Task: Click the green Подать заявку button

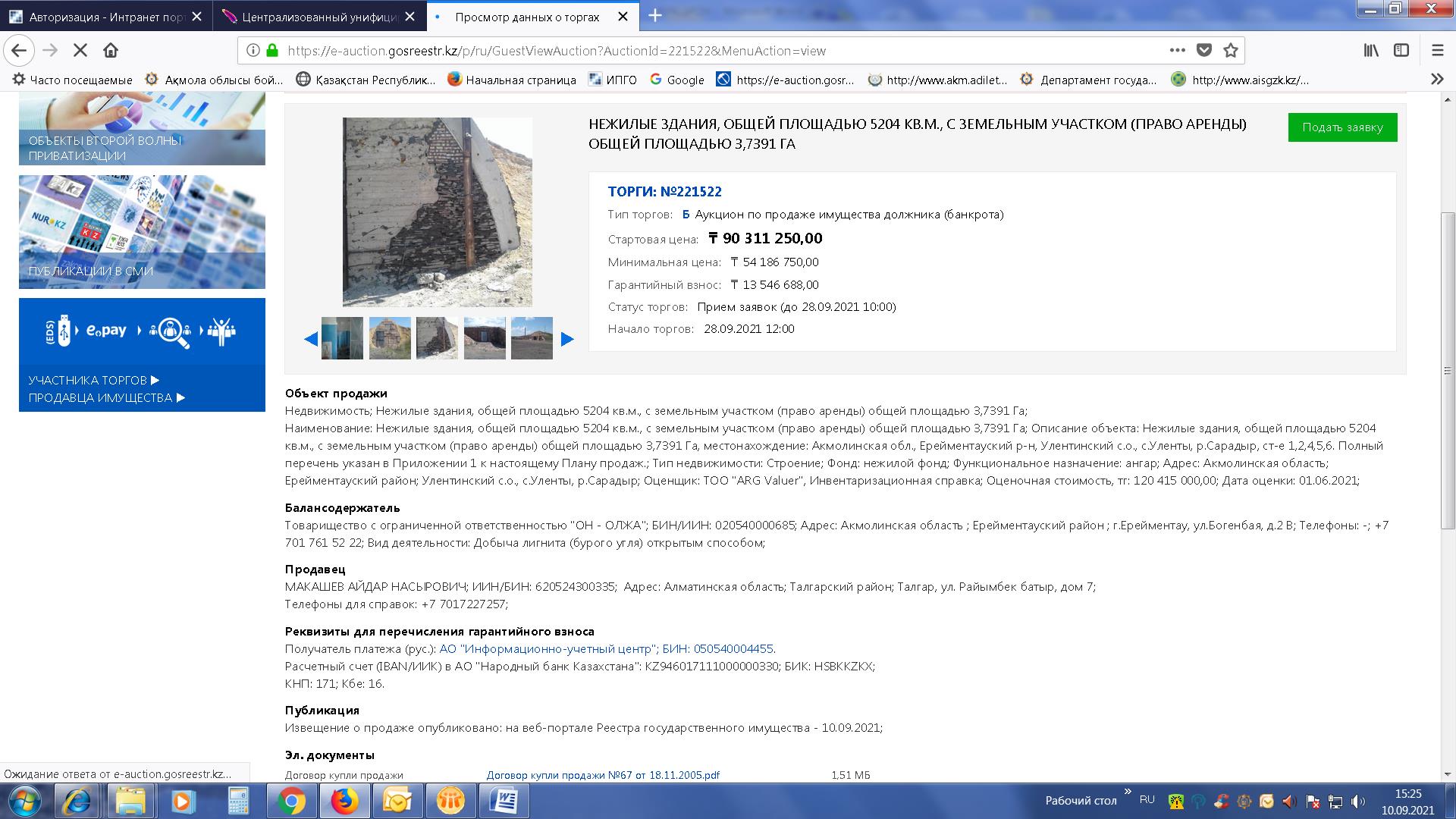Action: (x=1342, y=127)
